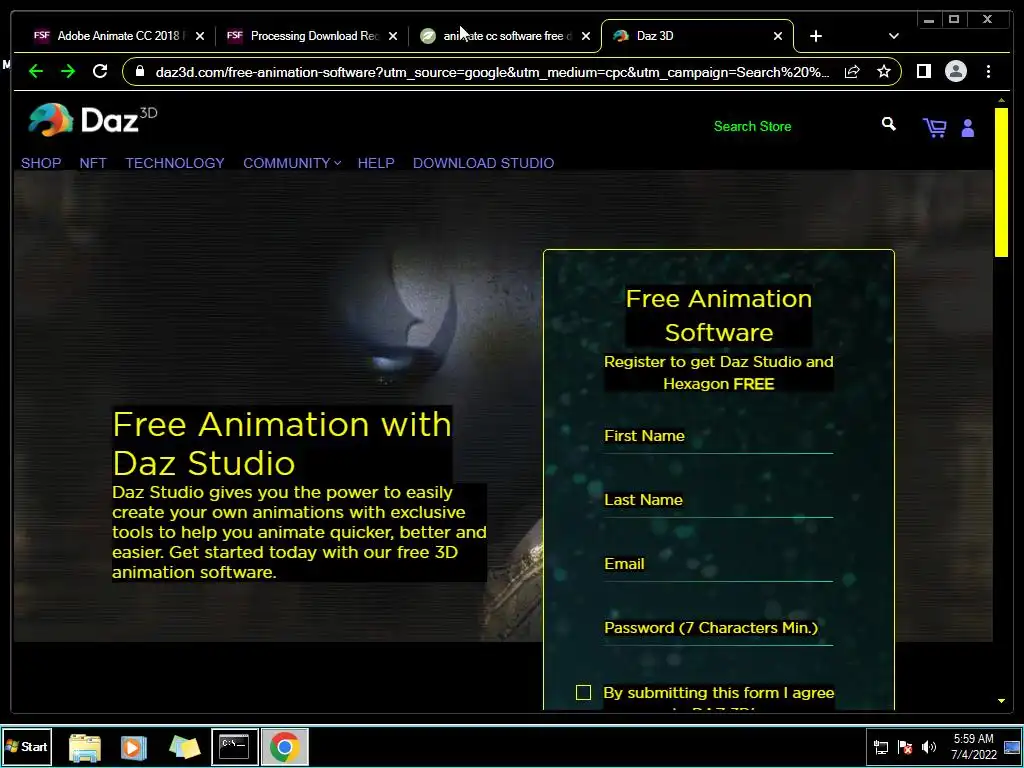This screenshot has width=1024, height=768.
Task: Open File Explorer from the taskbar
Action: click(85, 747)
